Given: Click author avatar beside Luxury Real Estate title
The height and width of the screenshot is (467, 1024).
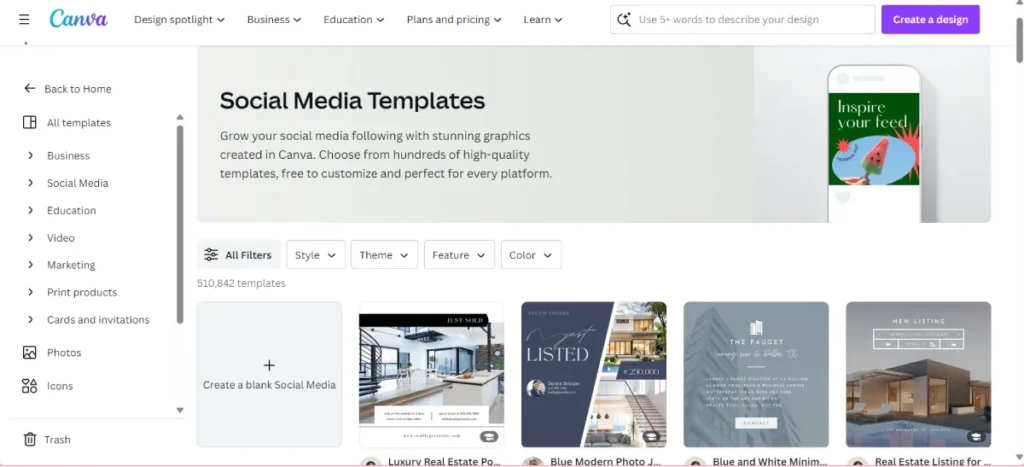Looking at the screenshot, I should tap(370, 462).
